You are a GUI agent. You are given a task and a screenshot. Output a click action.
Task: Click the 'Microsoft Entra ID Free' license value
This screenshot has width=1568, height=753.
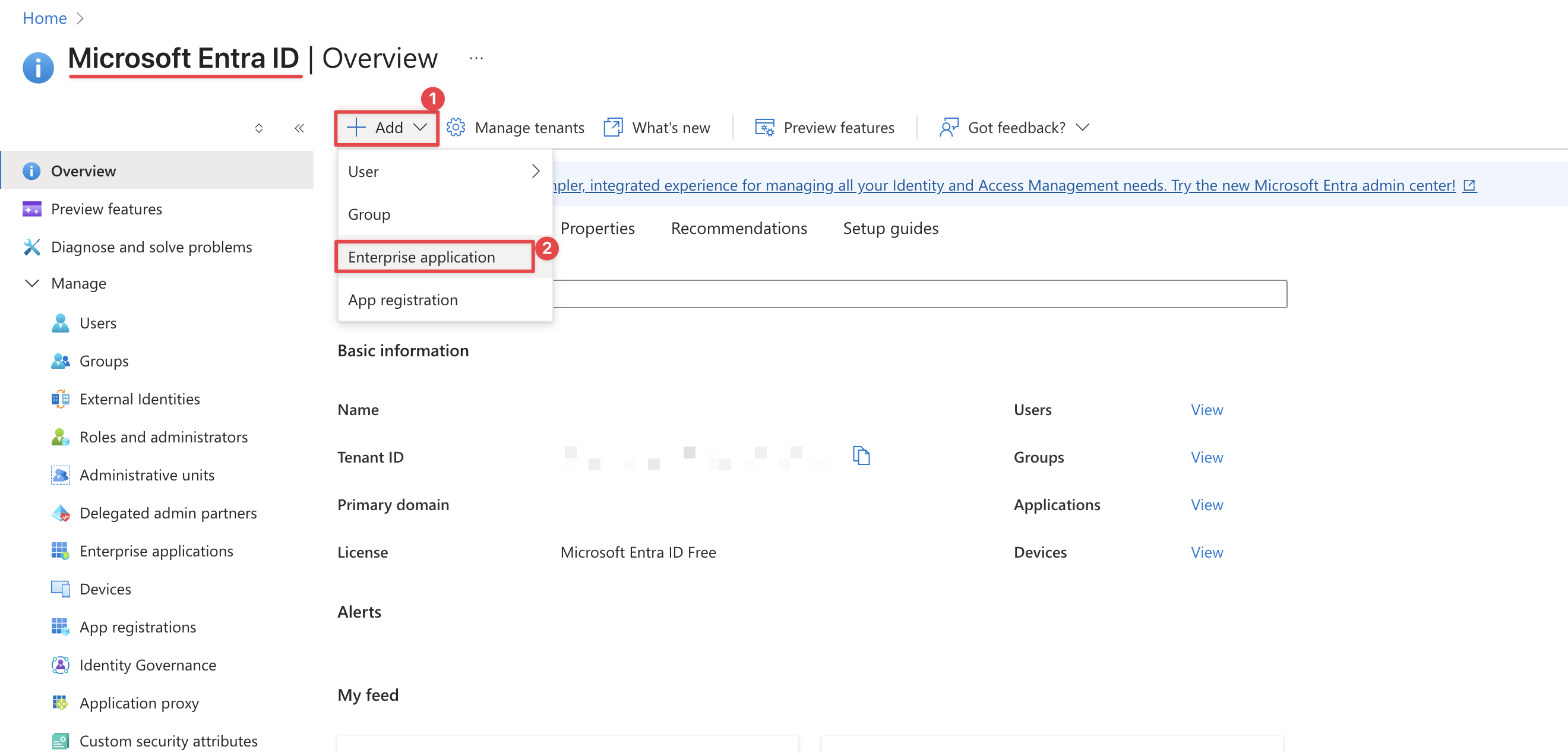coord(638,552)
